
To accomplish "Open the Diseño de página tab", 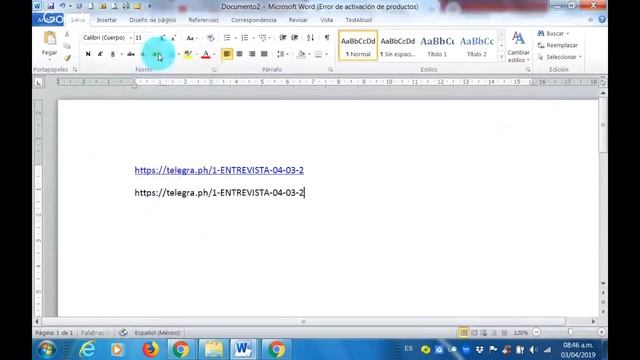I will point(153,20).
